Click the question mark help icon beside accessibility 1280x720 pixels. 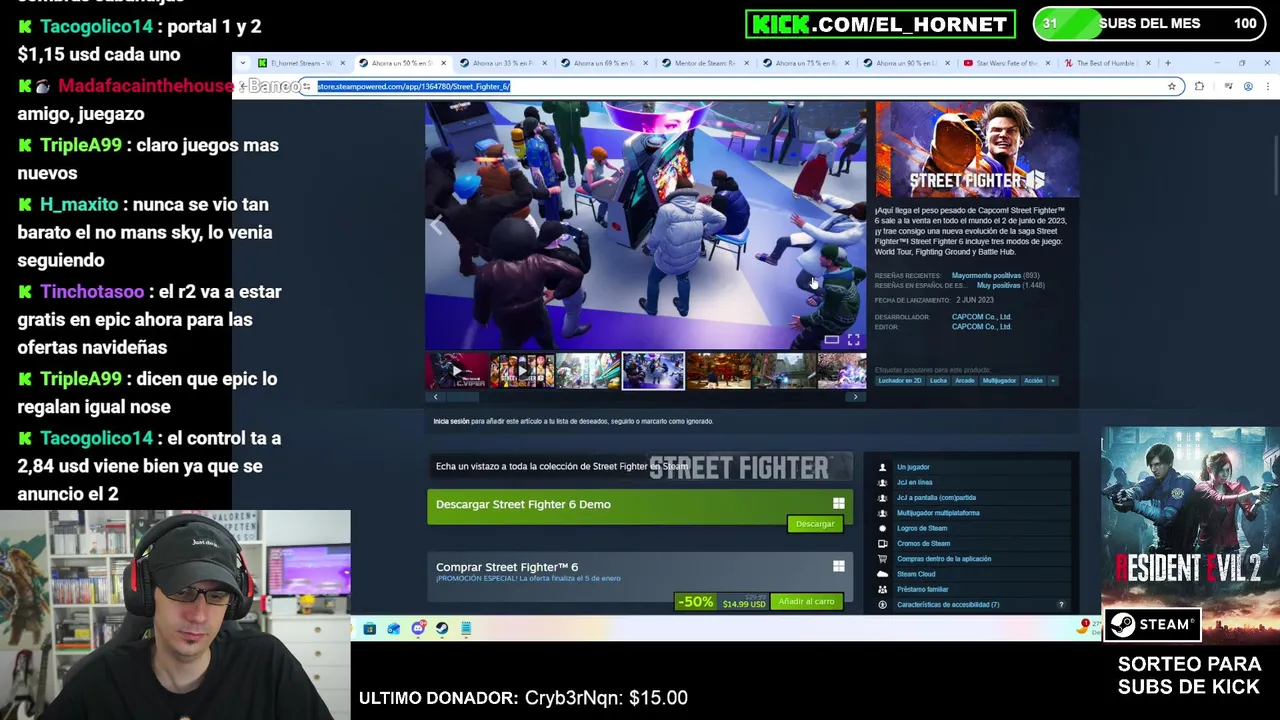tap(1061, 604)
